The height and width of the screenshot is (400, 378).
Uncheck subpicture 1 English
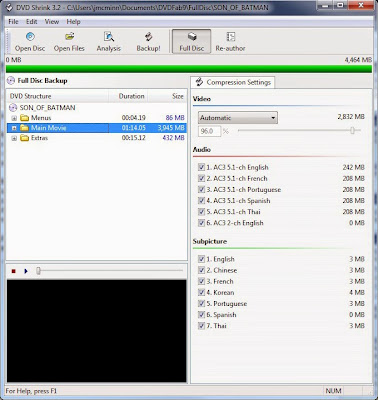click(x=201, y=259)
